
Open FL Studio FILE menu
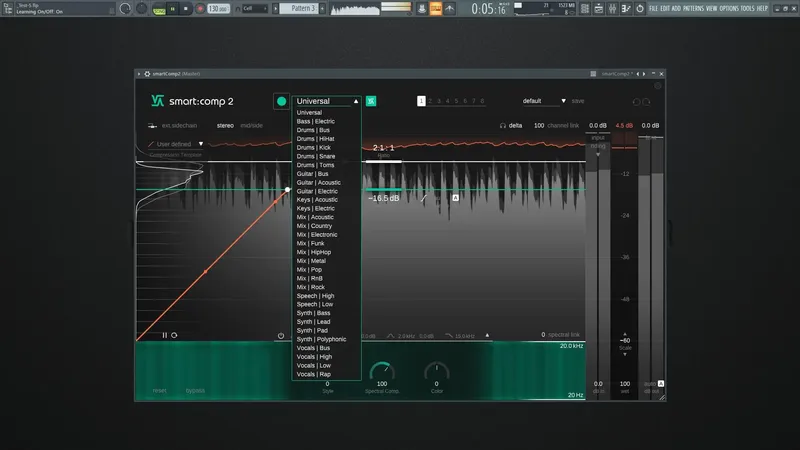point(653,9)
